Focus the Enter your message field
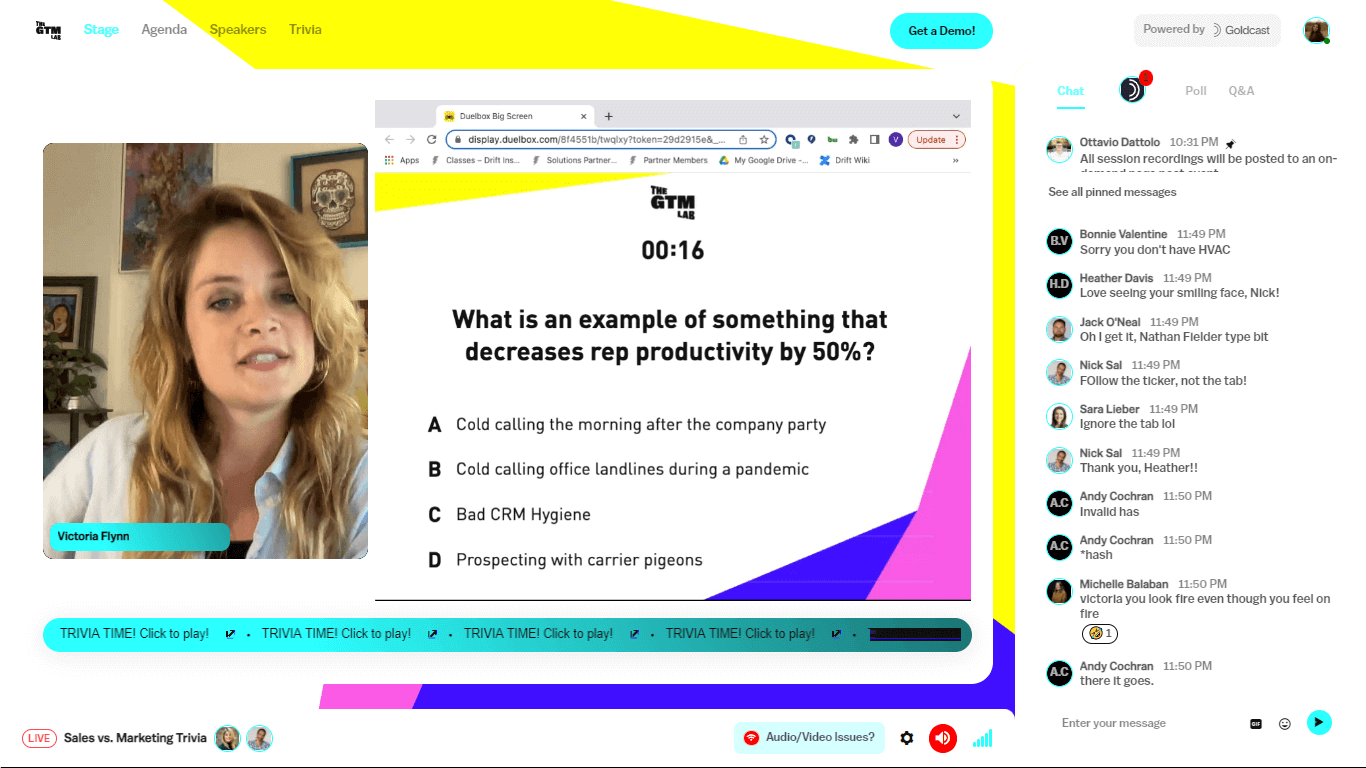Viewport: 1366px width, 768px height. [1148, 723]
